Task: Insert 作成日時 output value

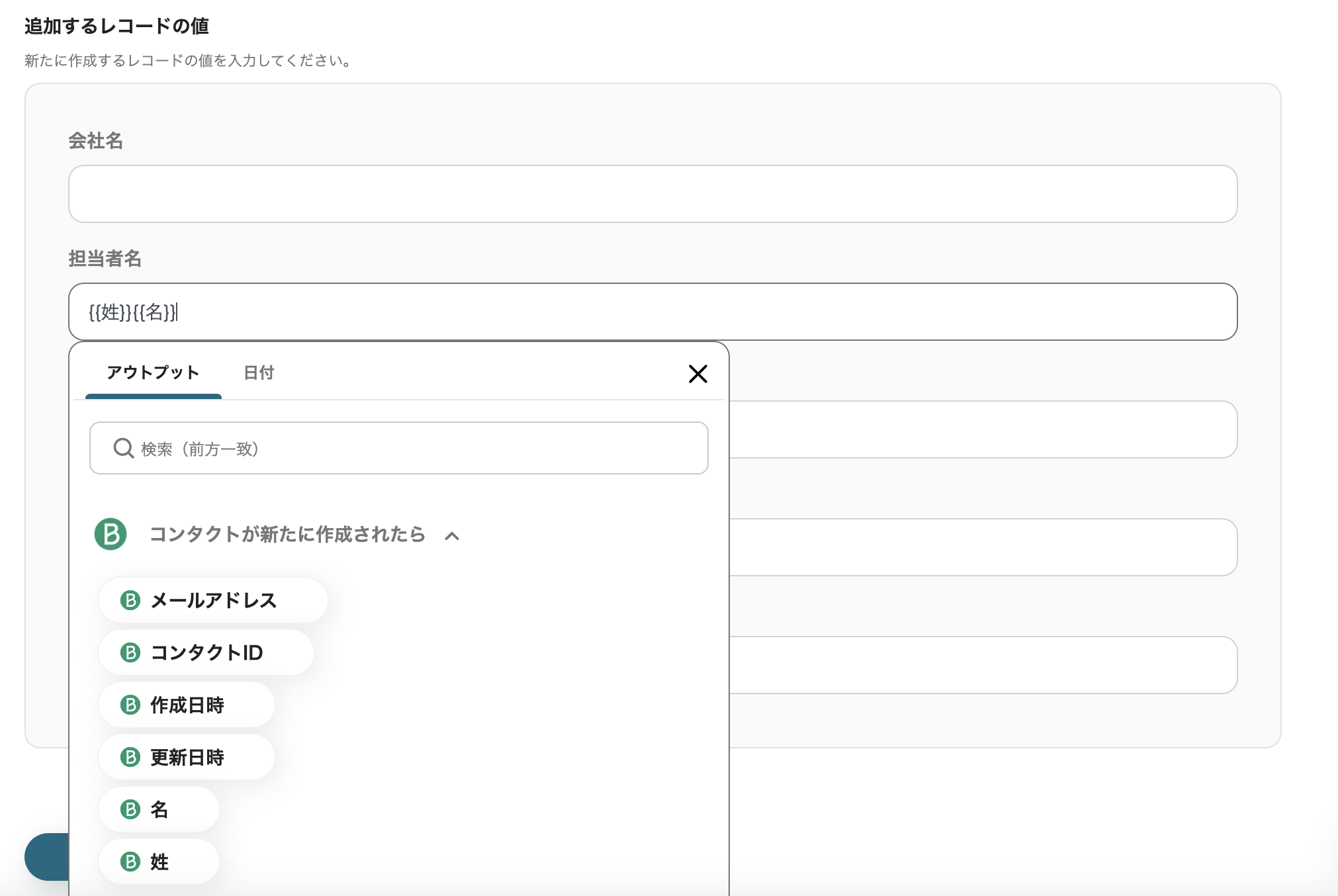Action: click(x=187, y=705)
